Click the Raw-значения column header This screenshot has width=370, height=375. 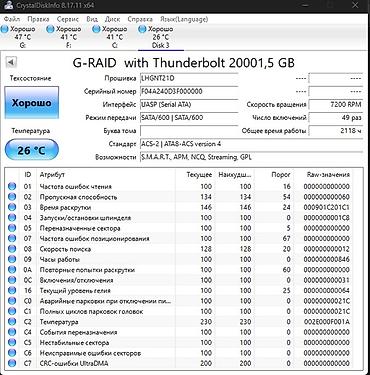(x=328, y=174)
